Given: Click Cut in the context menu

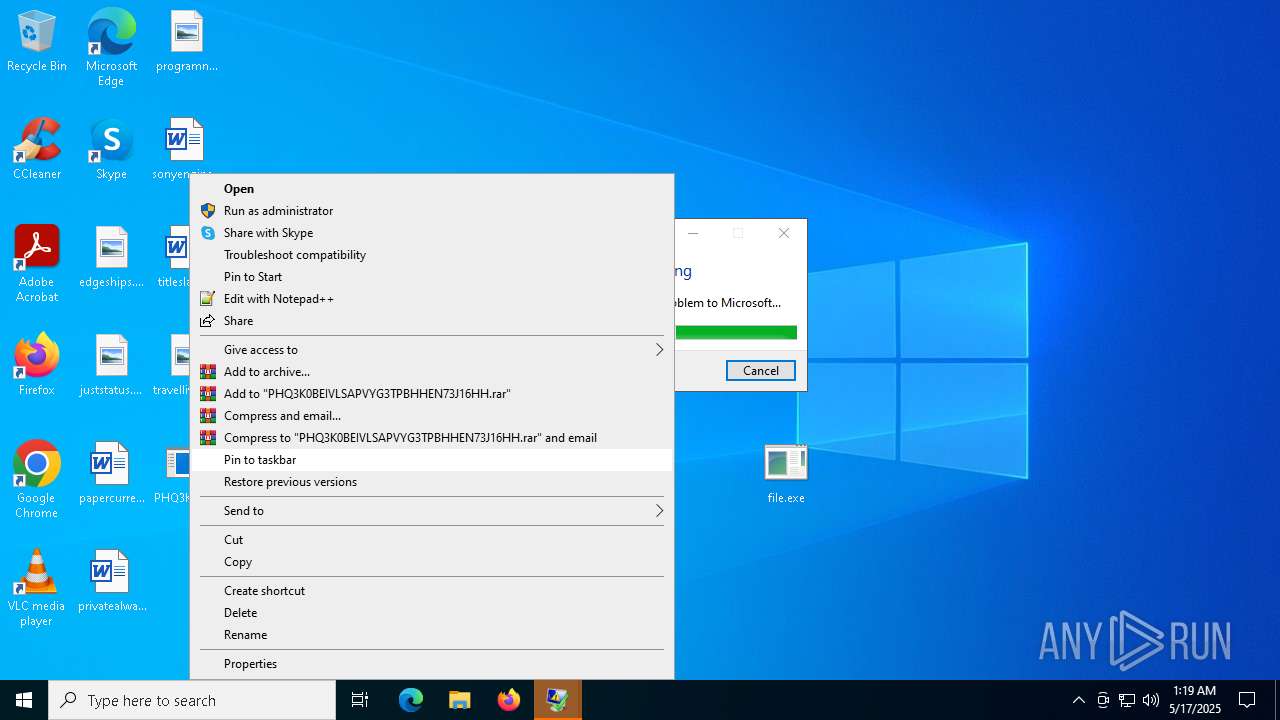Looking at the screenshot, I should coord(431,540).
